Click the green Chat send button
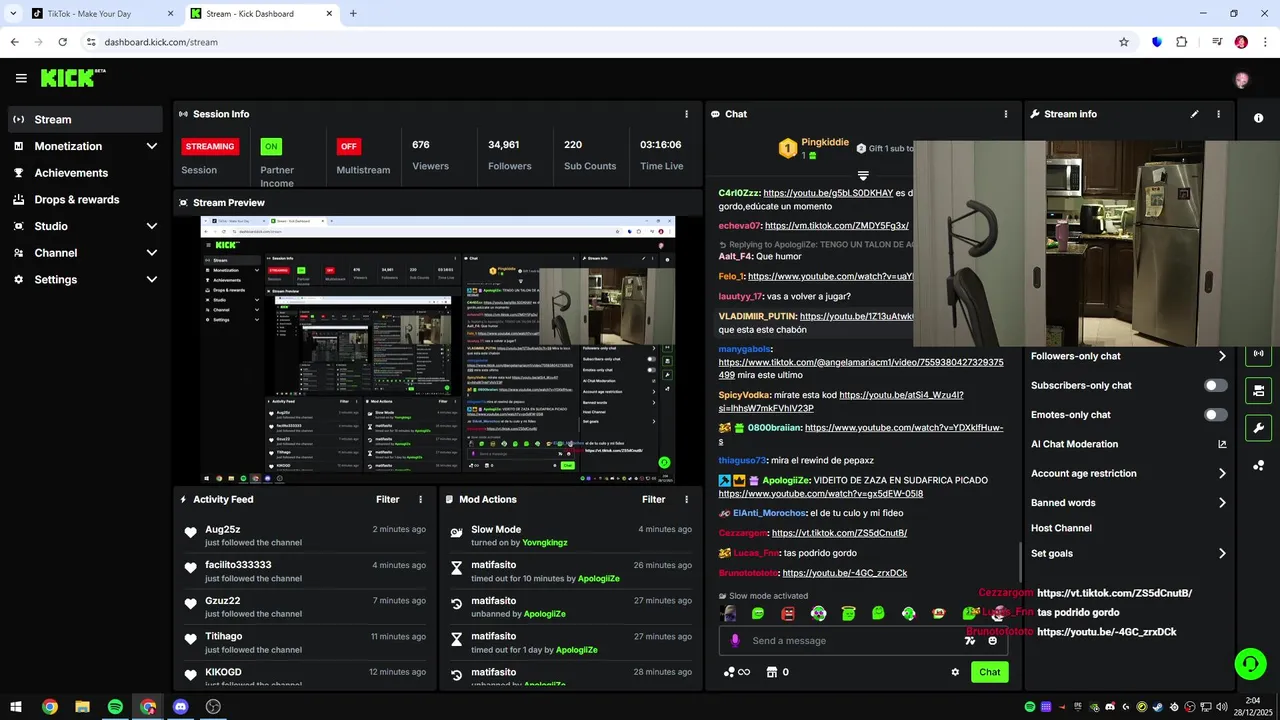The image size is (1280, 720). click(x=989, y=672)
